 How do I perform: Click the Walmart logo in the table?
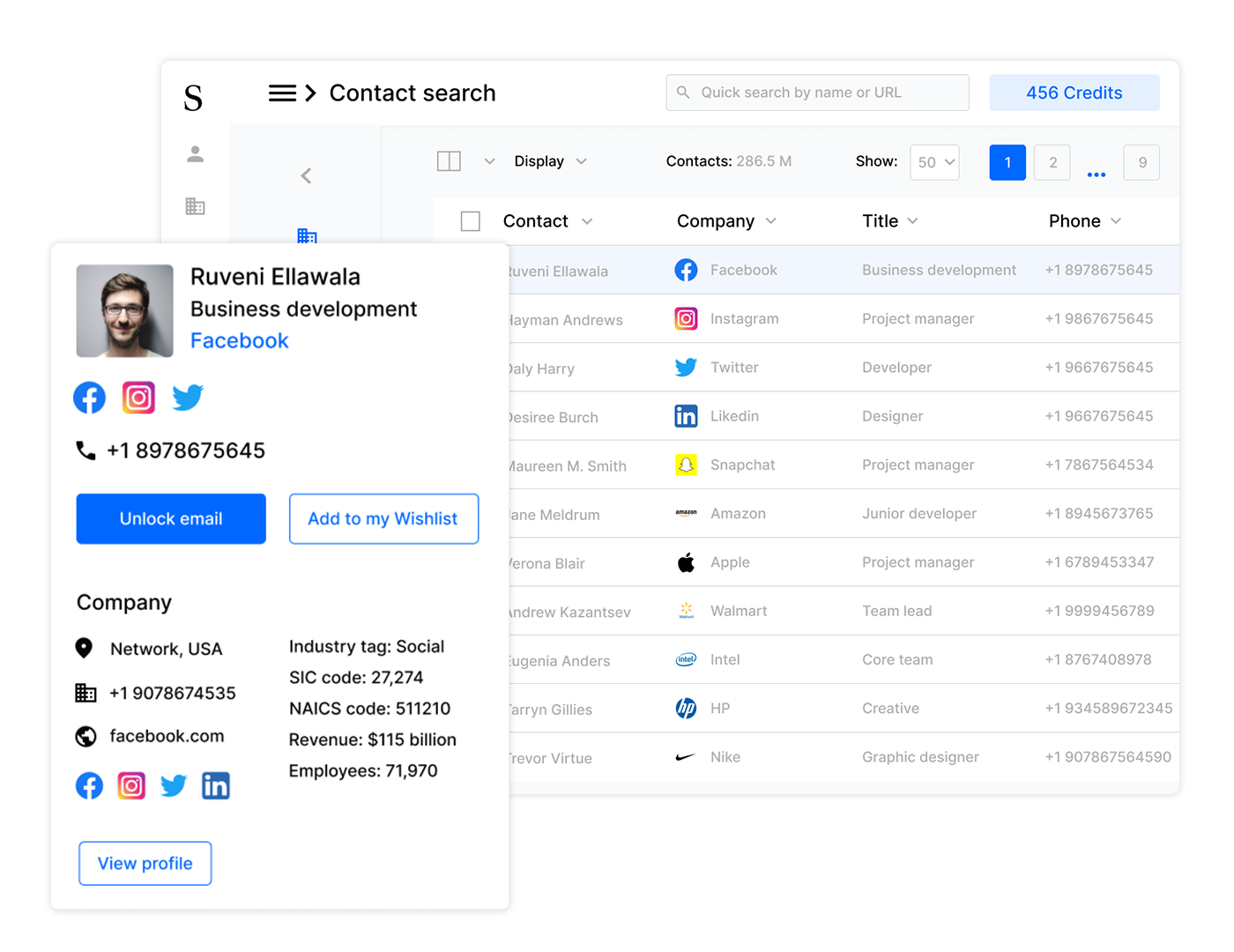pyautogui.click(x=686, y=610)
